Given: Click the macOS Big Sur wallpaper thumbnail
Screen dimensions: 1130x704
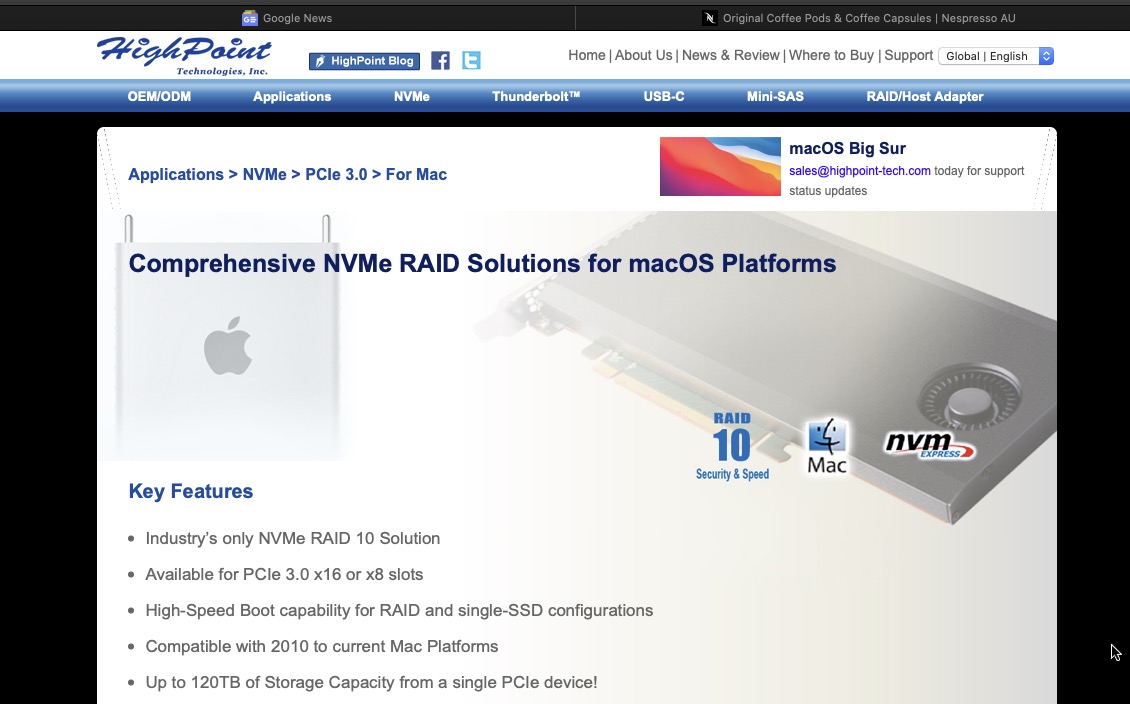Looking at the screenshot, I should (x=720, y=166).
